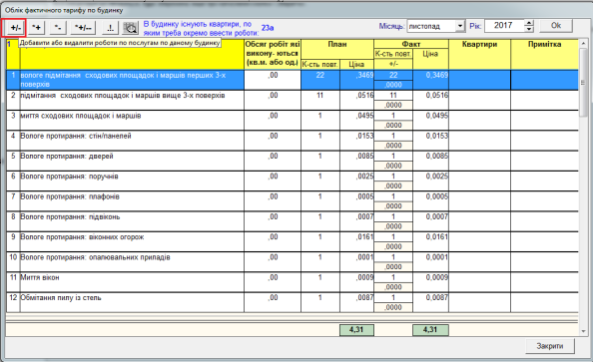This screenshot has height=362, width=594.
Task: Click the Закрити button
Action: (550, 346)
